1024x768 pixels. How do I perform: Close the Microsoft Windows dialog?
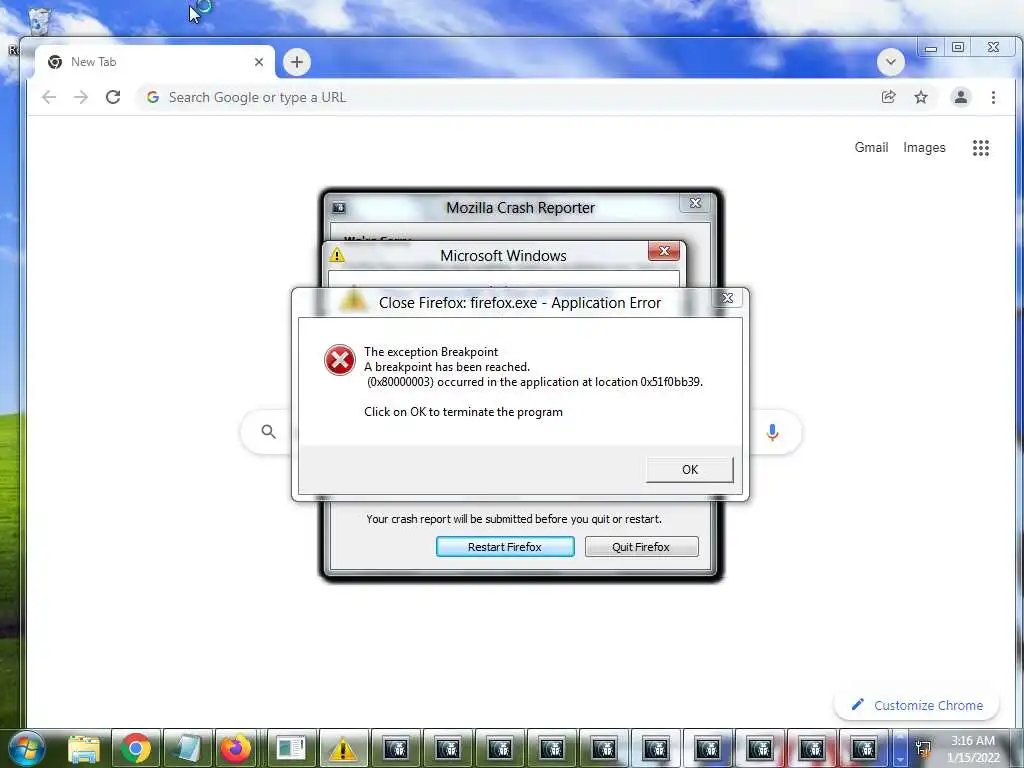pos(664,251)
